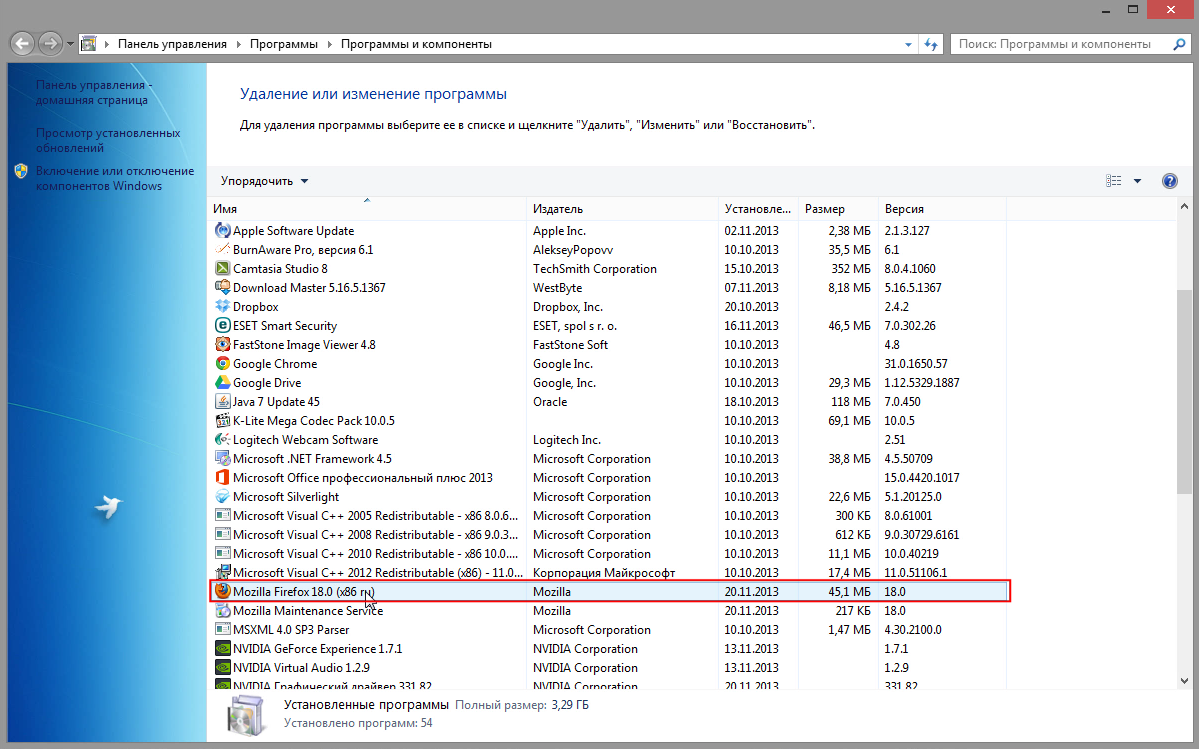The width and height of the screenshot is (1199, 749).
Task: Click Программы и компоненты in breadcrumb
Action: pos(416,44)
